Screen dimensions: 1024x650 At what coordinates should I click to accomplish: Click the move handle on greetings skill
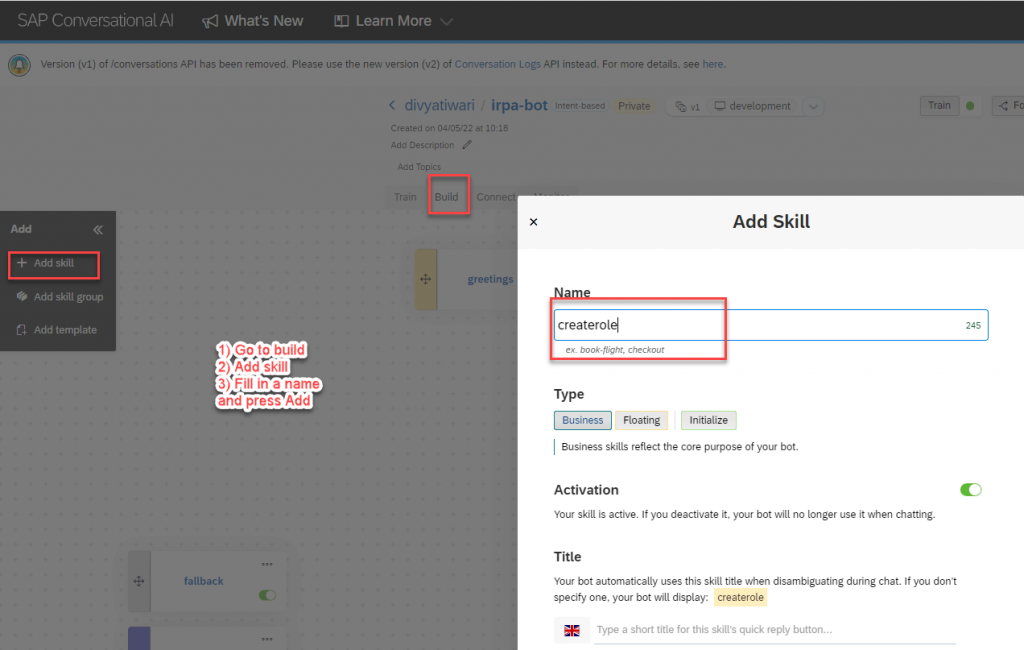426,279
